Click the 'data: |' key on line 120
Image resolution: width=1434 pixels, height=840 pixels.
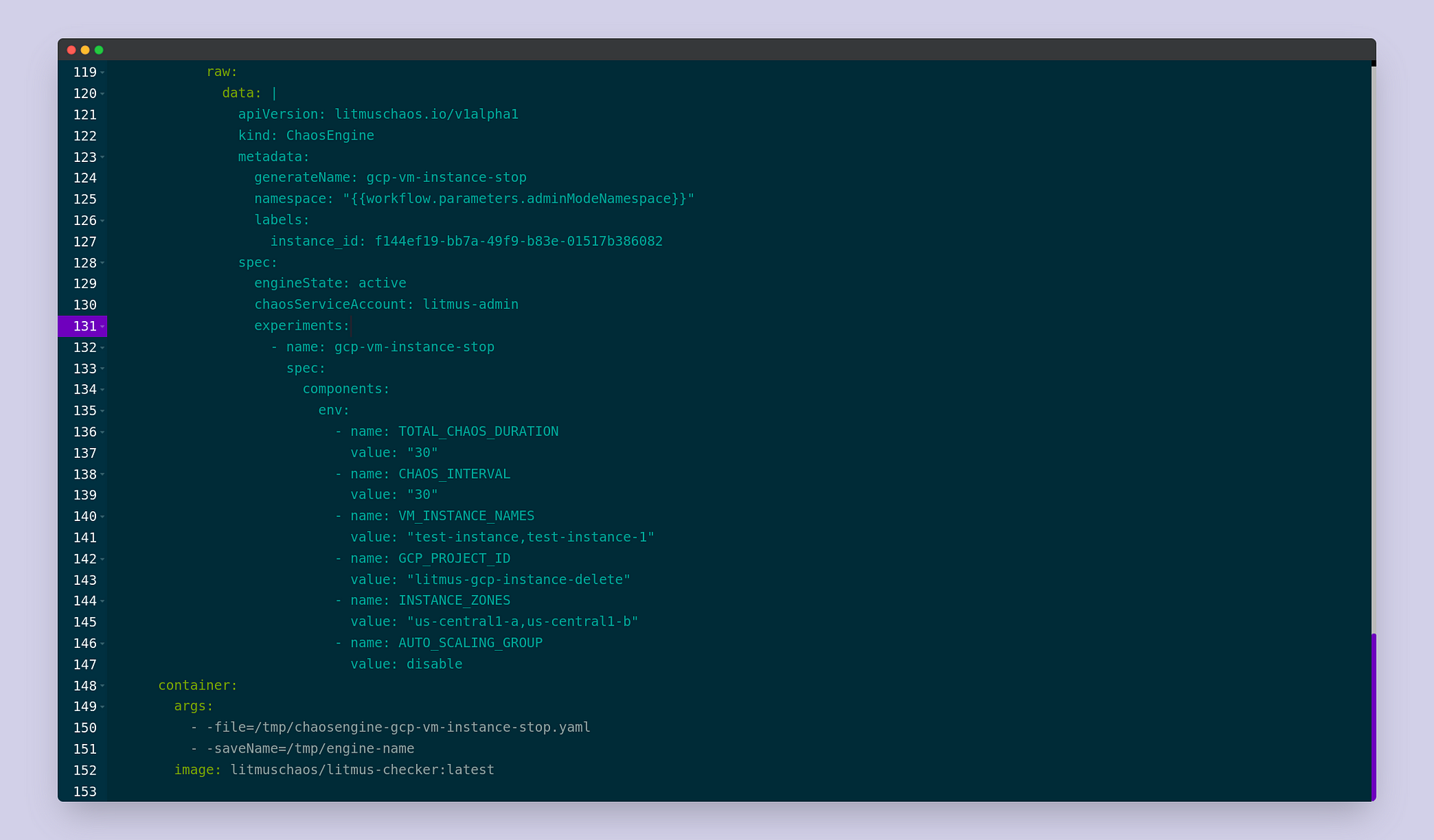coord(250,94)
